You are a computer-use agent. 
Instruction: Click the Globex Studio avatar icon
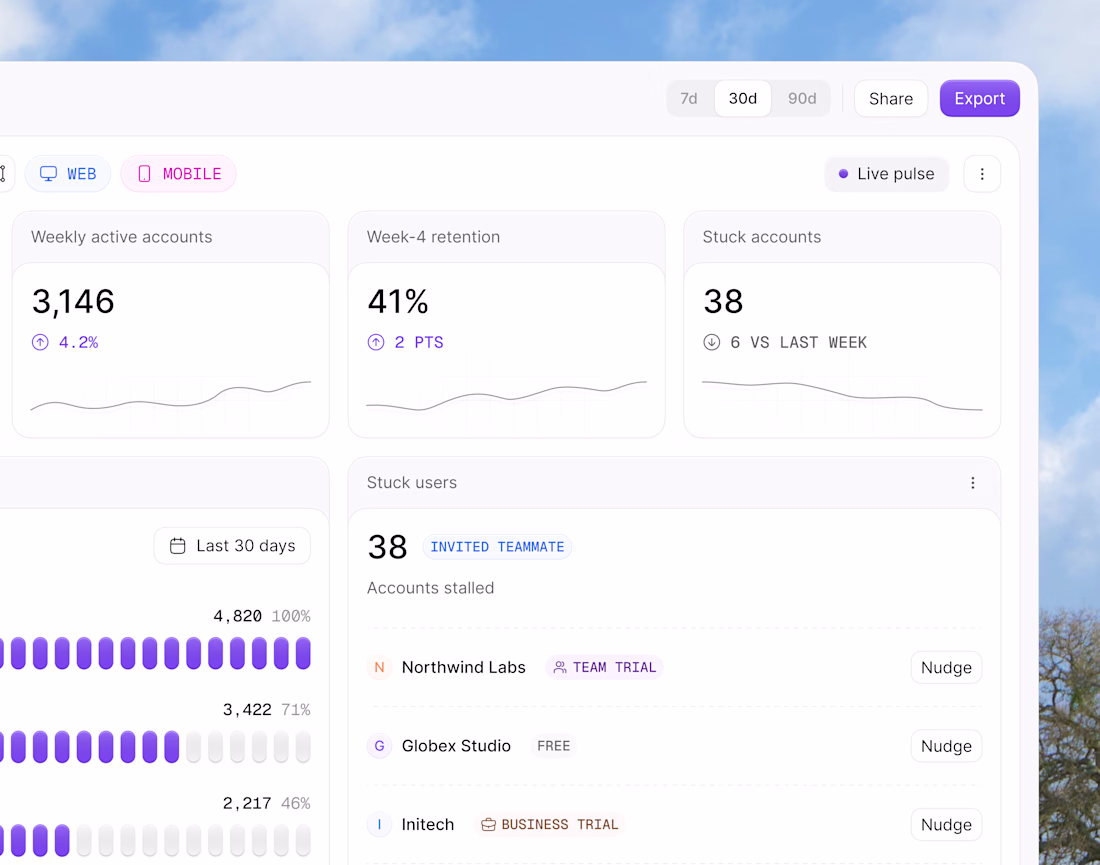380,746
